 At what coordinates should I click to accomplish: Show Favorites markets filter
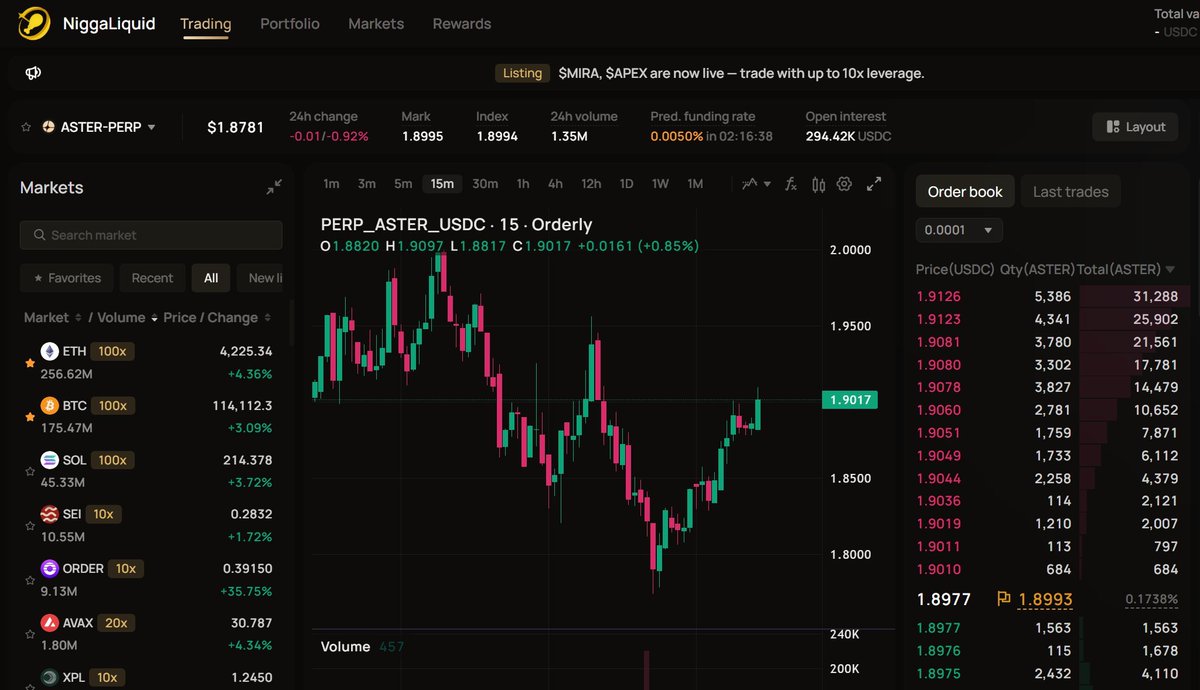pyautogui.click(x=67, y=278)
